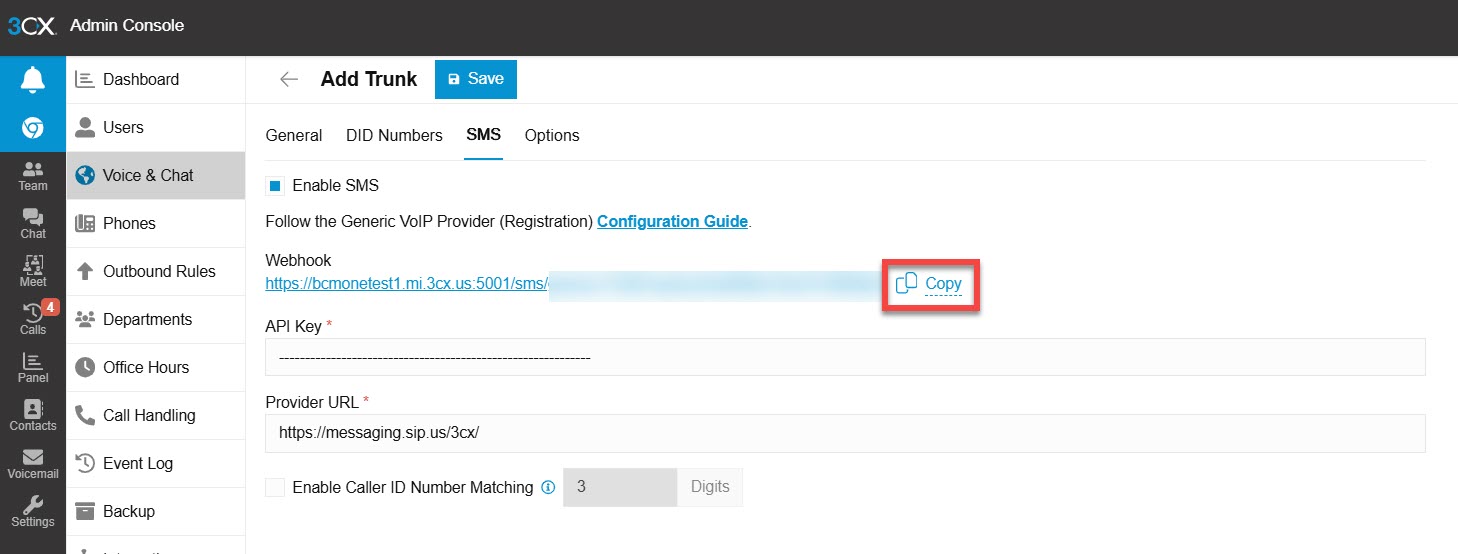Open Calls history with 4 badge
The height and width of the screenshot is (554, 1458).
click(x=33, y=320)
